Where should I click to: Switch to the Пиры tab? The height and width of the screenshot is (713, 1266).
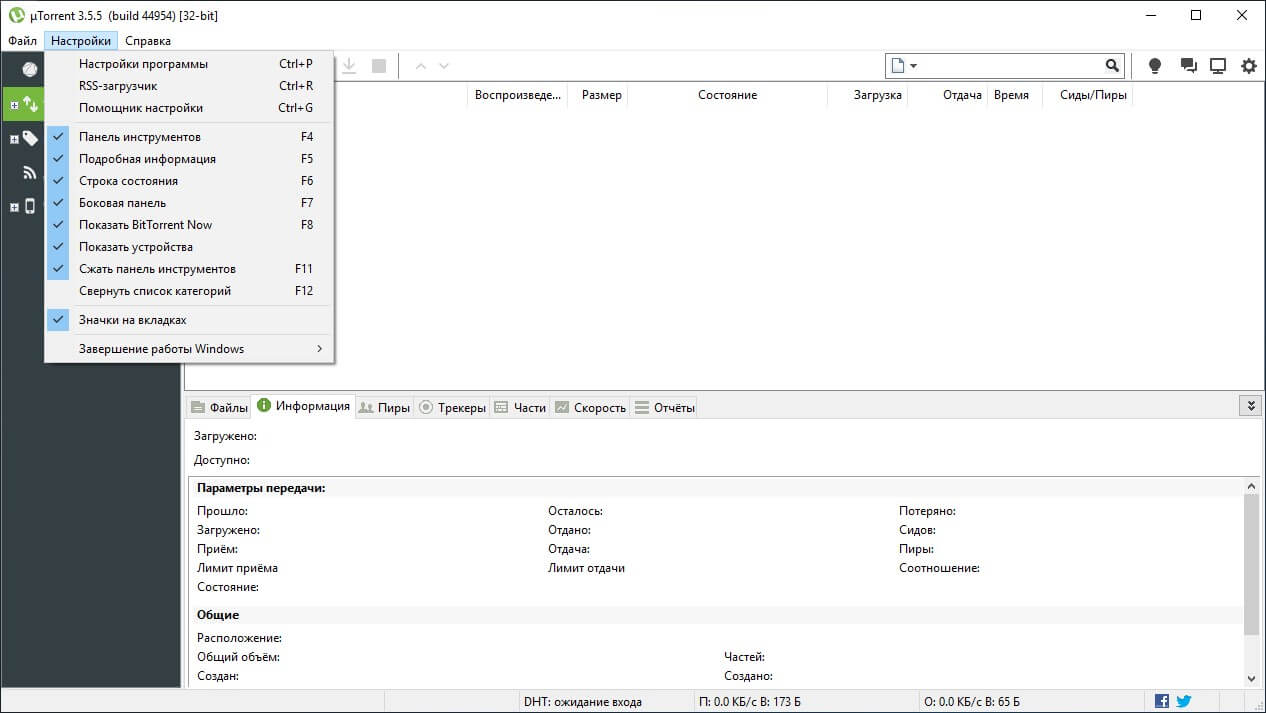(x=384, y=407)
